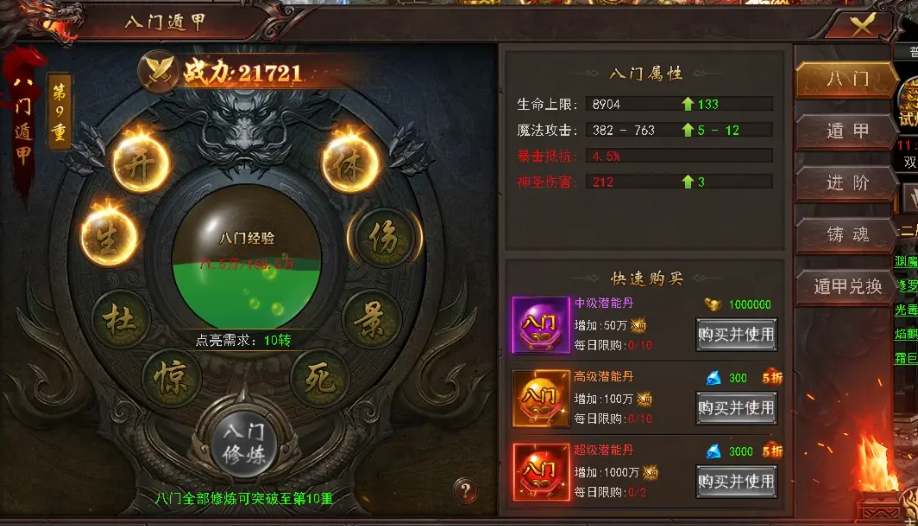Viewport: 918px width, 526px height.
Task: Click the 景 gate orb
Action: pos(371,320)
